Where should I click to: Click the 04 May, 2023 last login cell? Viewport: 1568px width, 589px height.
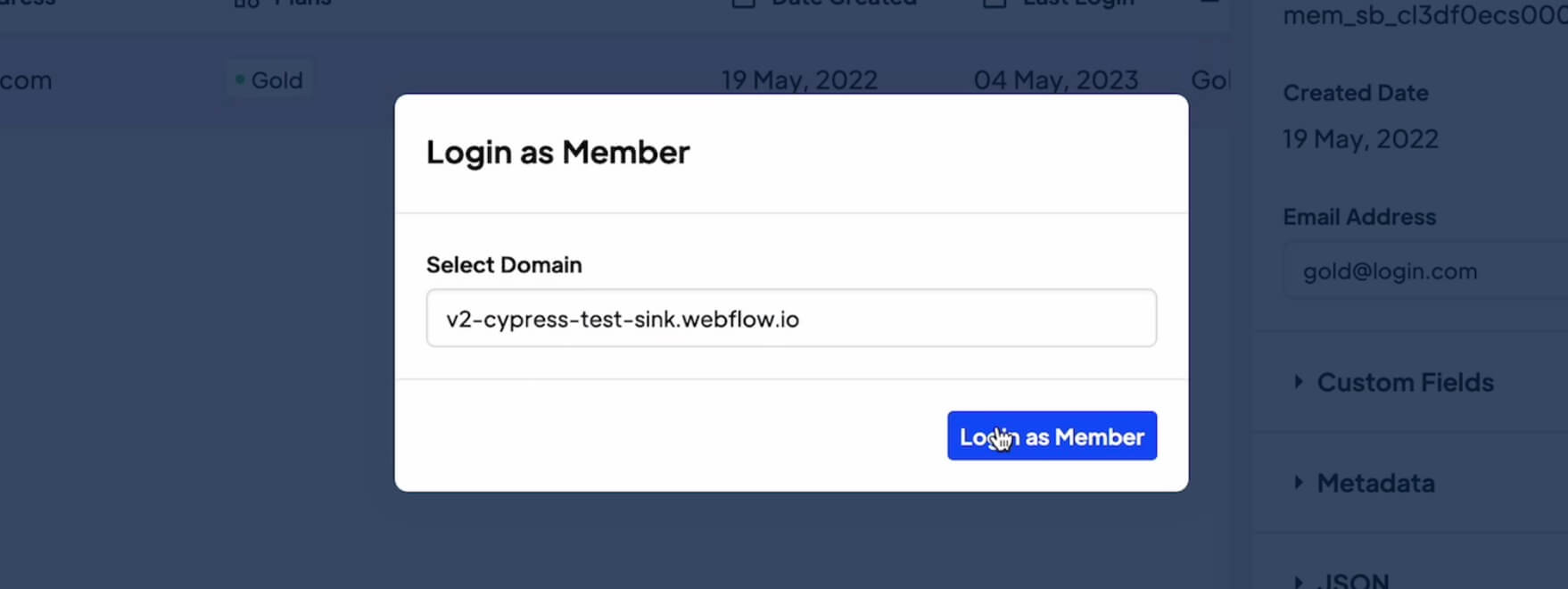point(1056,80)
